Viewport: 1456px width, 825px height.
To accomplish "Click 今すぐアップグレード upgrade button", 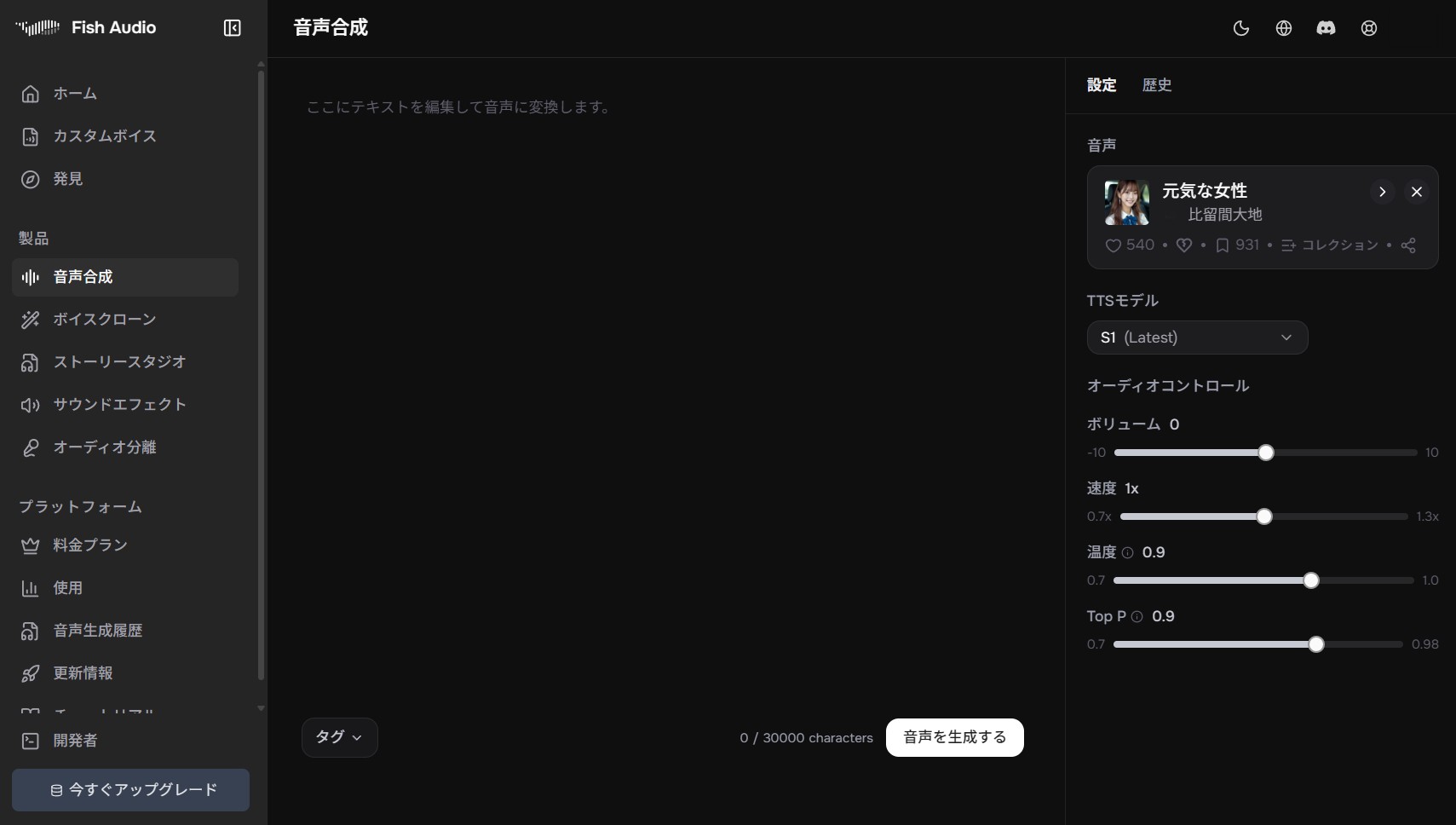I will tap(130, 790).
